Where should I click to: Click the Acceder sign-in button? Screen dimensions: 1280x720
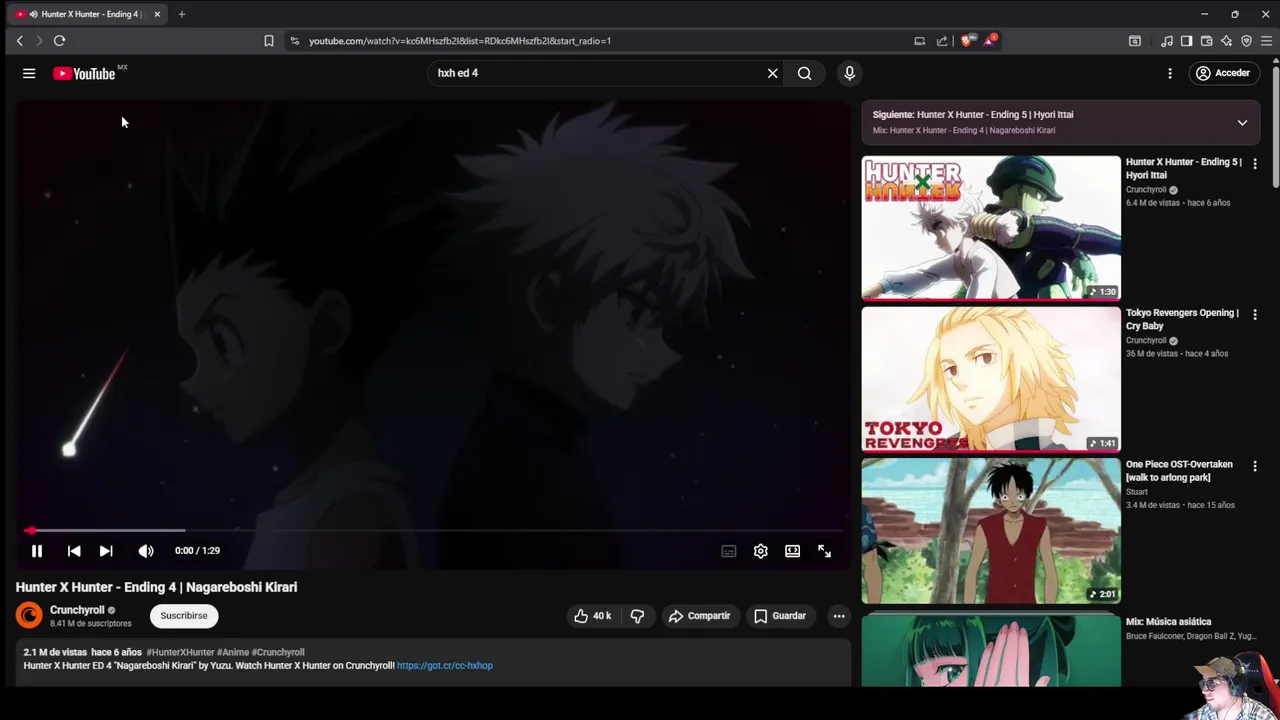[x=1223, y=73]
